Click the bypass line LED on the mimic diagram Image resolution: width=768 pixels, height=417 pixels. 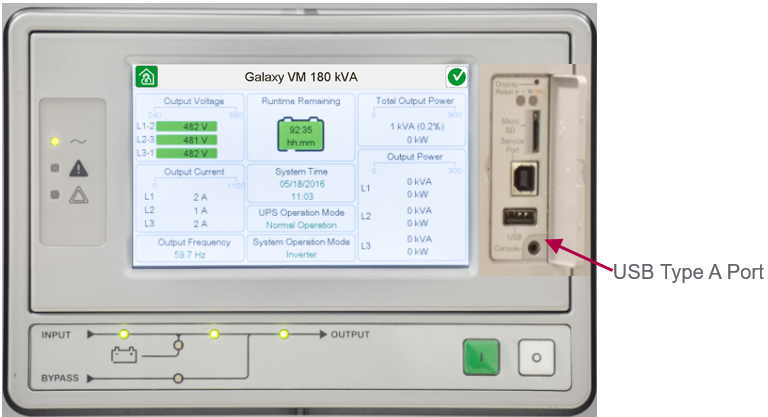point(178,378)
